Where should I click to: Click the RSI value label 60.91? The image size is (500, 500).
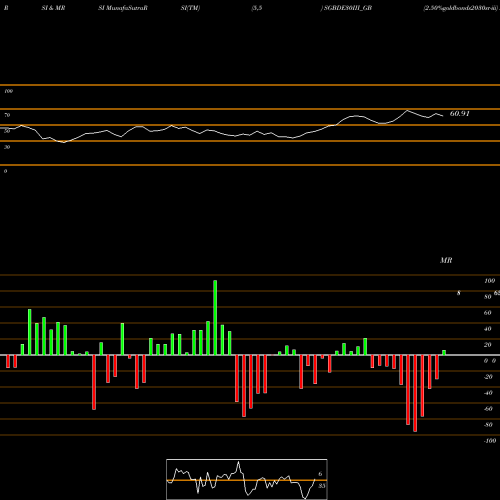coord(459,114)
